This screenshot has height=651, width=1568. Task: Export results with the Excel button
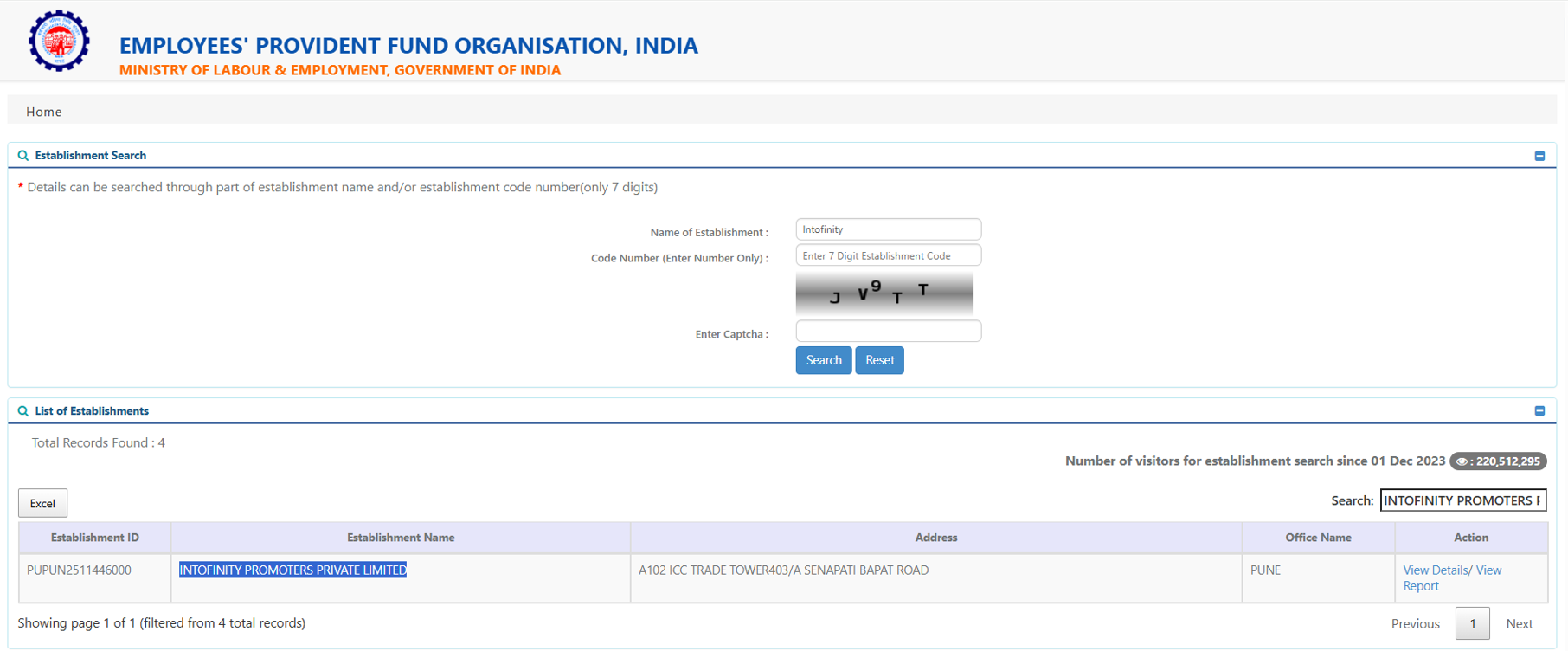(42, 503)
